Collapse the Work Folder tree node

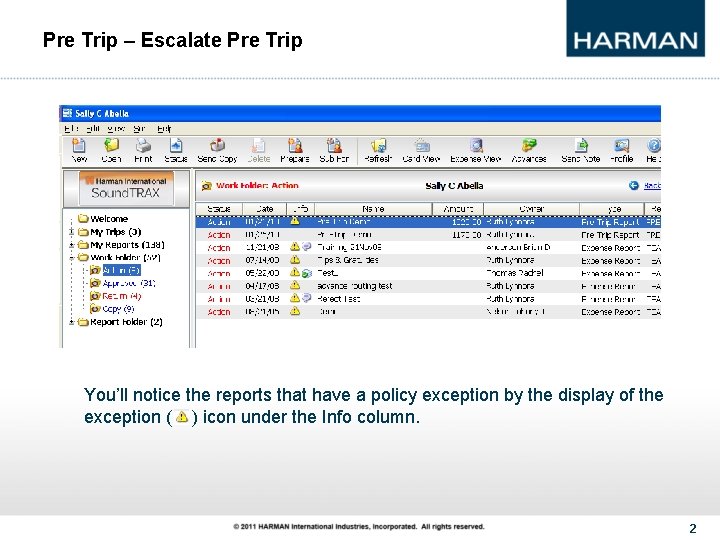72,258
